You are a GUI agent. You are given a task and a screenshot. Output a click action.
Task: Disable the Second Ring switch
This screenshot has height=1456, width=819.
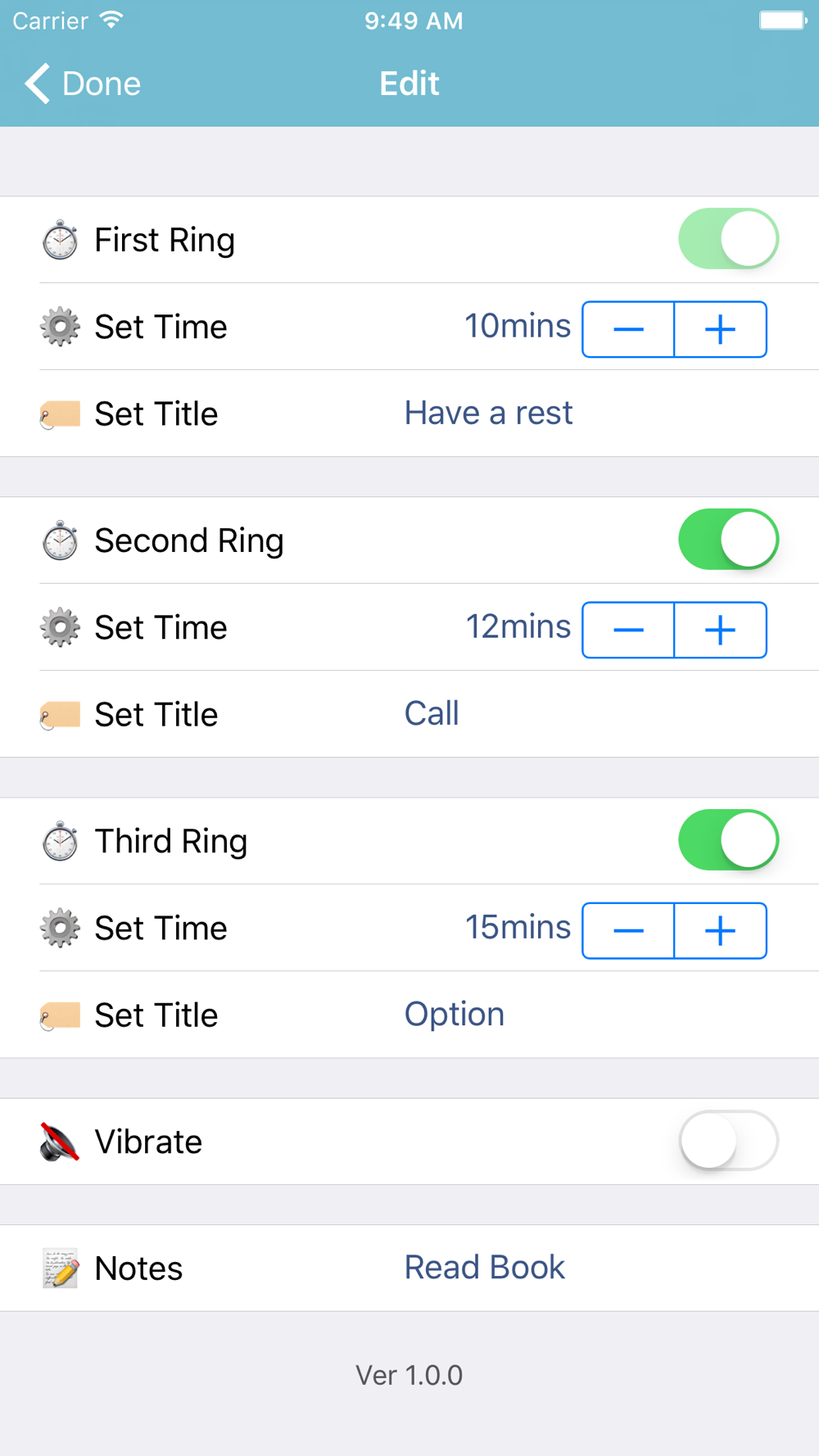728,540
